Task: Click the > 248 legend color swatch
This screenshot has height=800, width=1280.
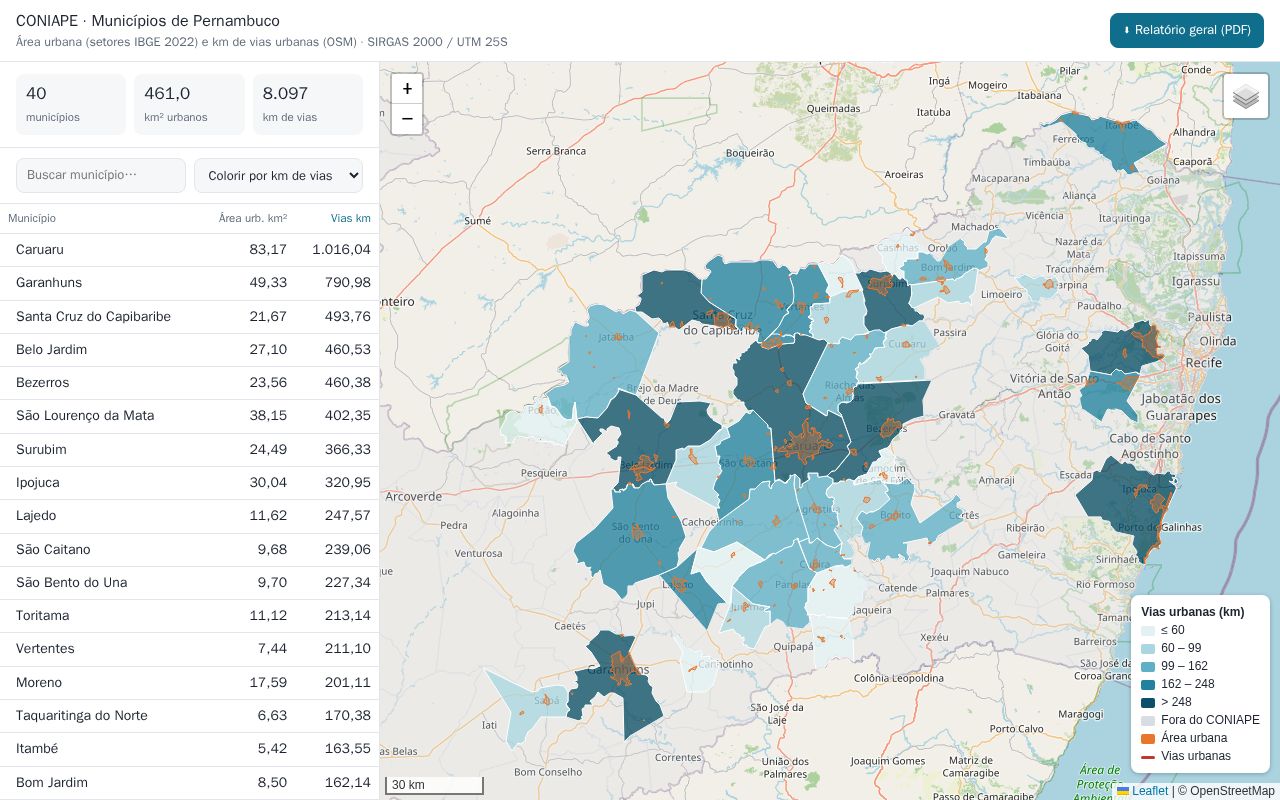Action: [x=1148, y=702]
